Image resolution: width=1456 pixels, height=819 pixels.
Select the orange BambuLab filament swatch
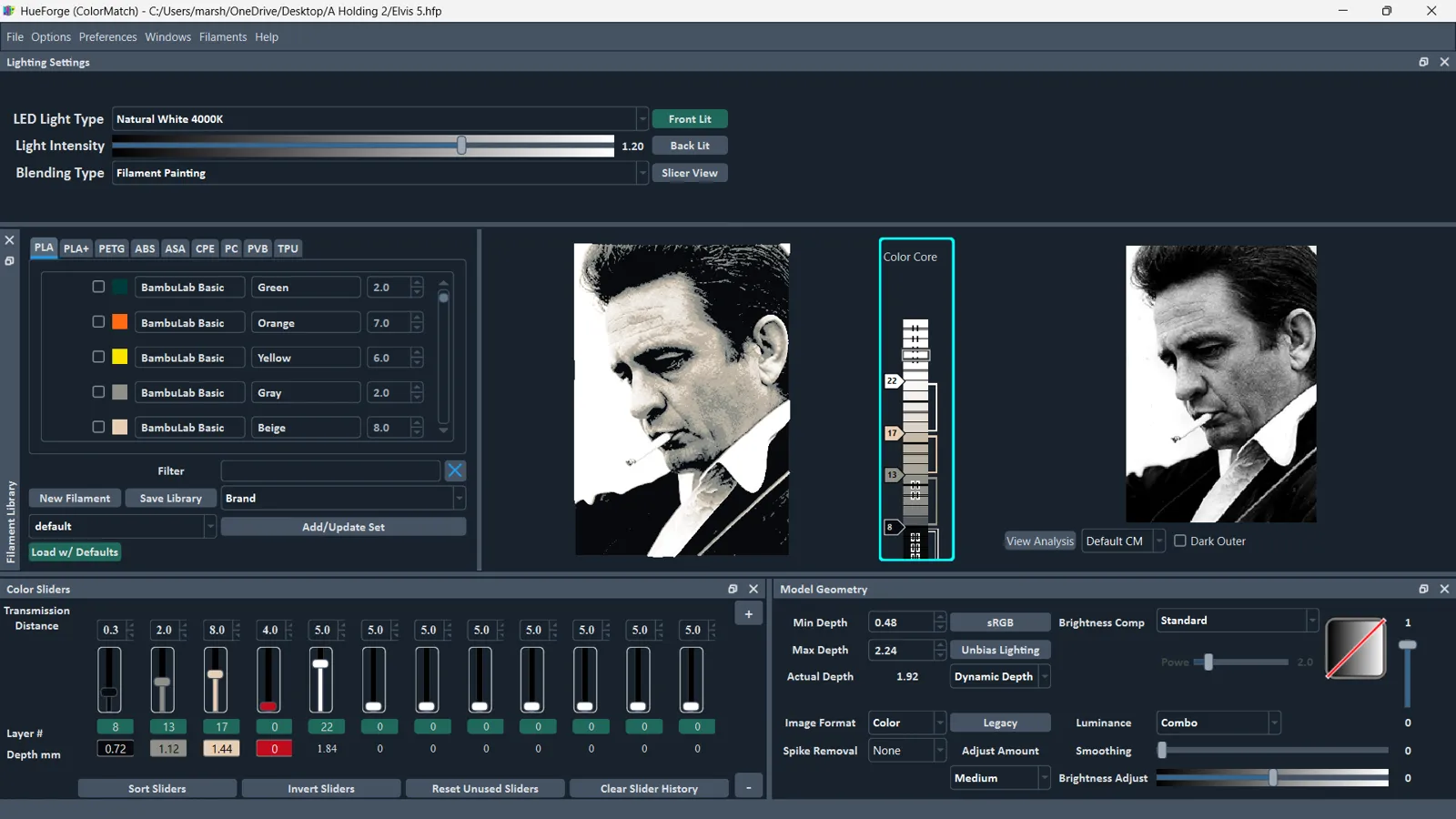click(120, 322)
